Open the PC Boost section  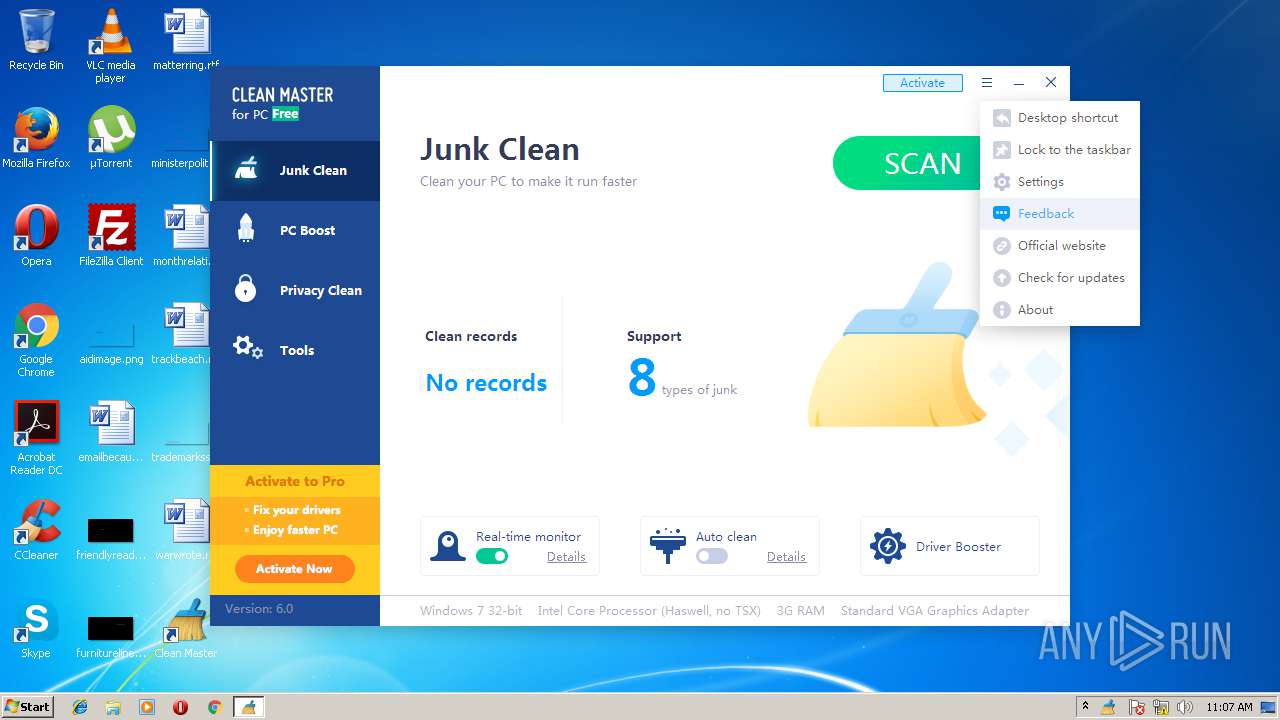(295, 231)
